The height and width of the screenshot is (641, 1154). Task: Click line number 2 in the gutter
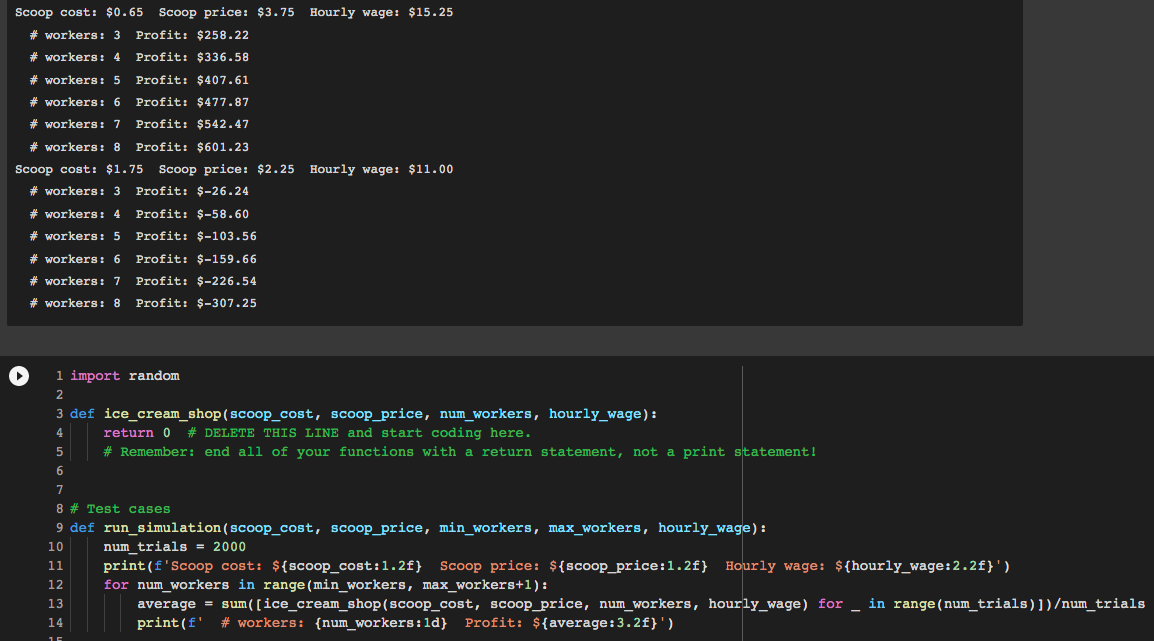coord(60,395)
